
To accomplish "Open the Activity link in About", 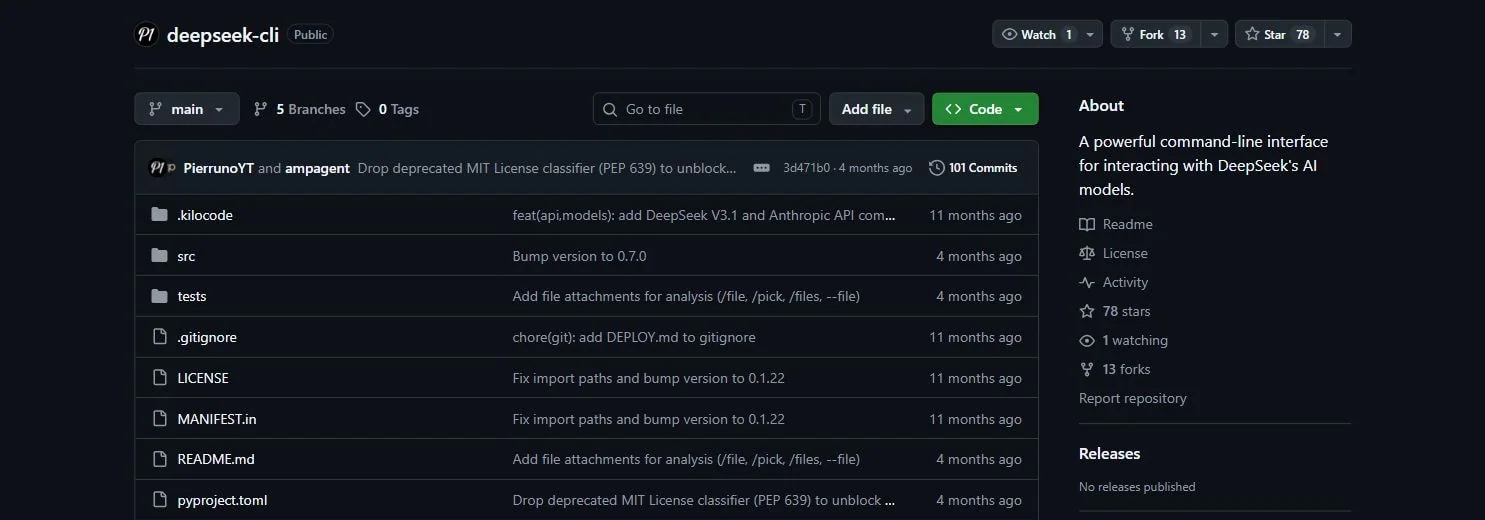I will [x=1125, y=282].
